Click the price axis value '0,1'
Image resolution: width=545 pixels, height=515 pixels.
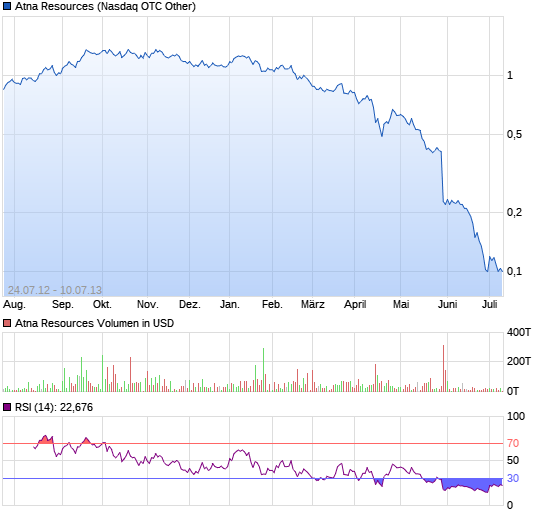514,271
